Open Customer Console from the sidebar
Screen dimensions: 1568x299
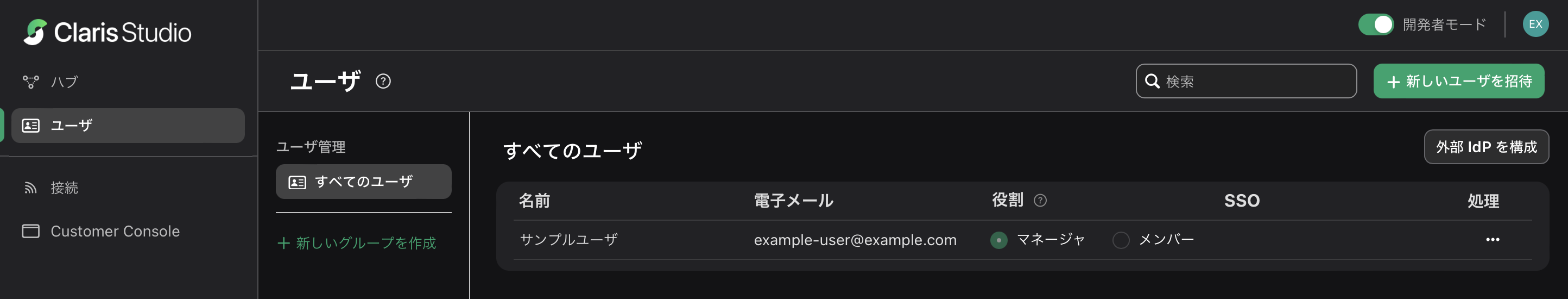[x=115, y=232]
